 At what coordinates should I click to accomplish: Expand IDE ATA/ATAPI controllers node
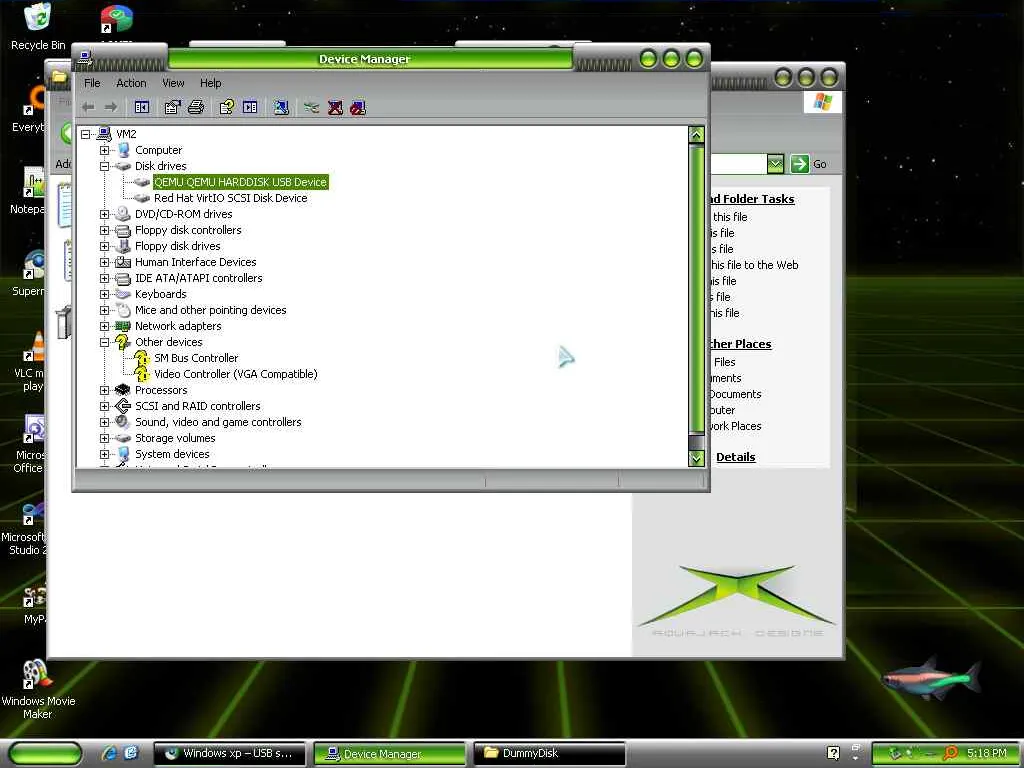[x=104, y=278]
